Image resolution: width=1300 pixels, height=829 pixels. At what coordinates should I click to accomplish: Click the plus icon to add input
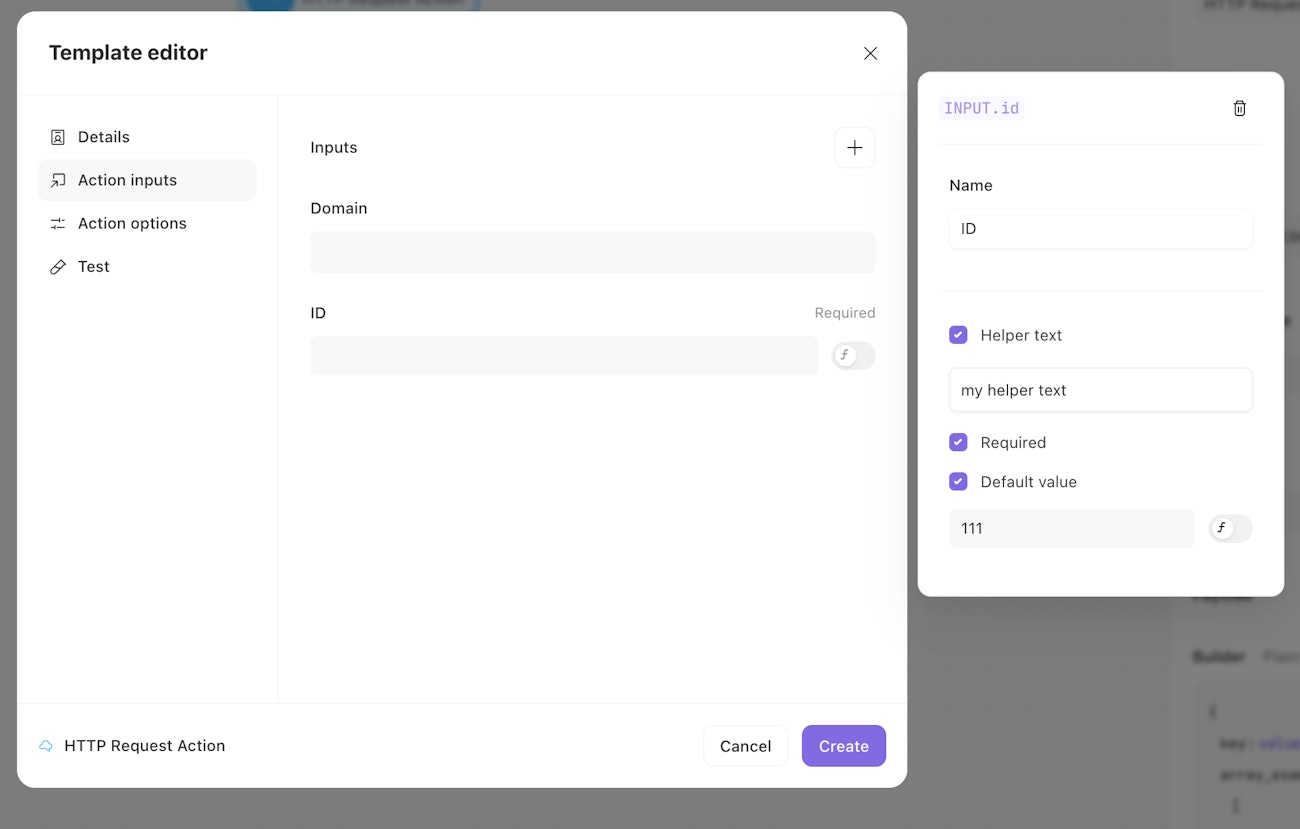(854, 148)
